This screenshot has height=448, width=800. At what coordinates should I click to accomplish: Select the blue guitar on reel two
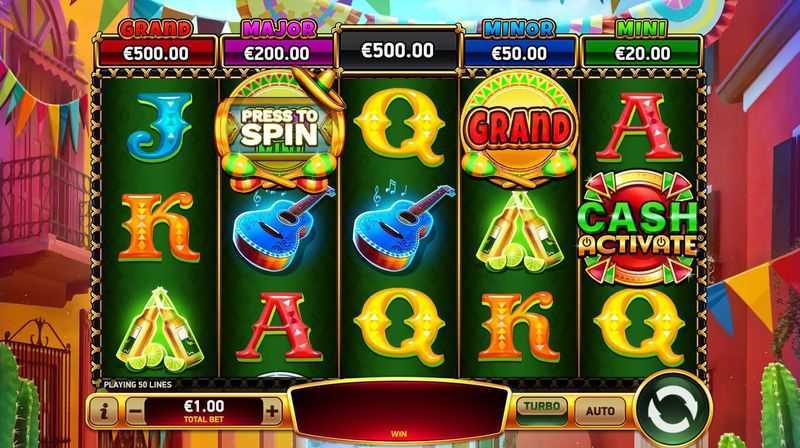283,229
